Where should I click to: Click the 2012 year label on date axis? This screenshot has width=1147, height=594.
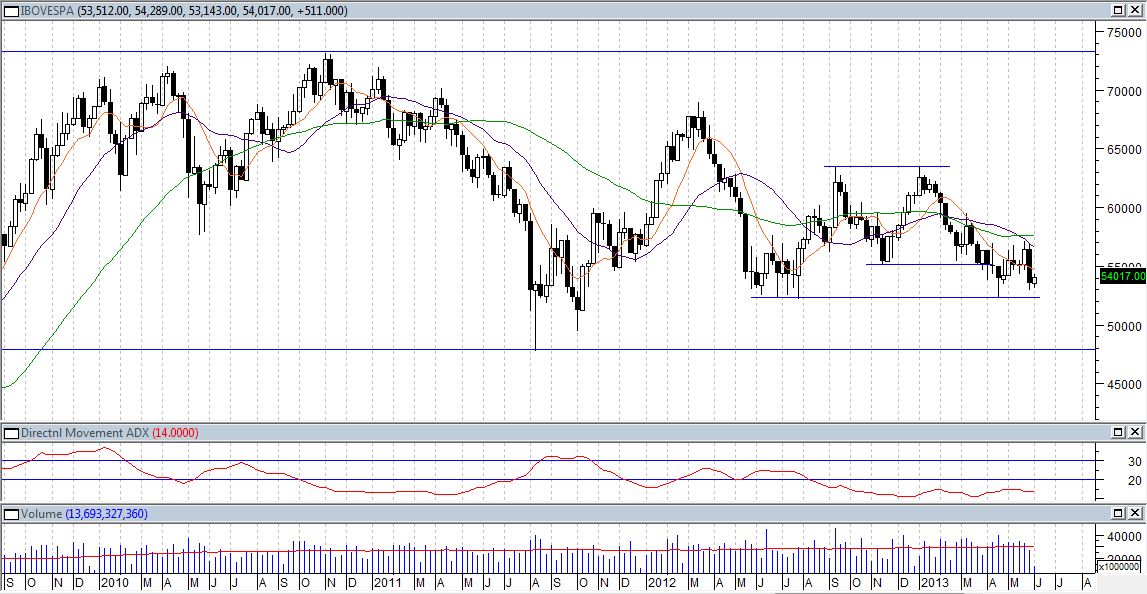(x=661, y=582)
